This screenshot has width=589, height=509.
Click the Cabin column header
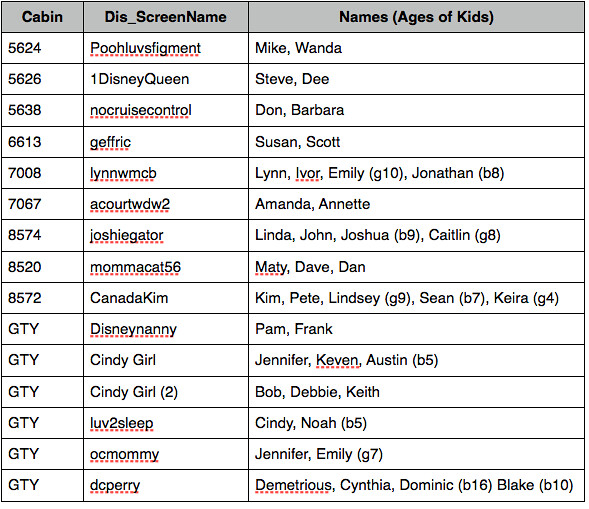coord(42,17)
